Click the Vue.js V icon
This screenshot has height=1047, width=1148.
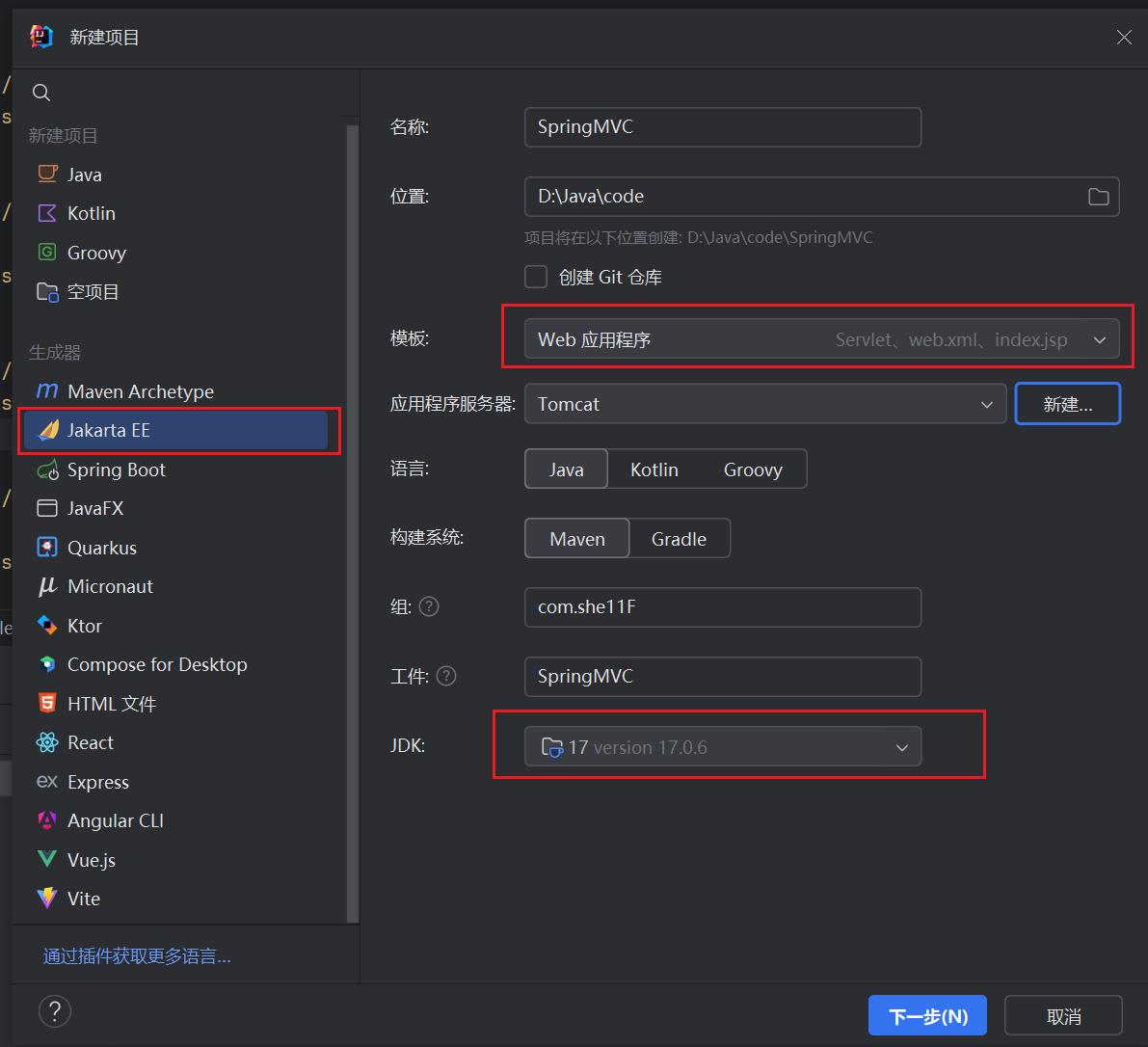(x=47, y=860)
